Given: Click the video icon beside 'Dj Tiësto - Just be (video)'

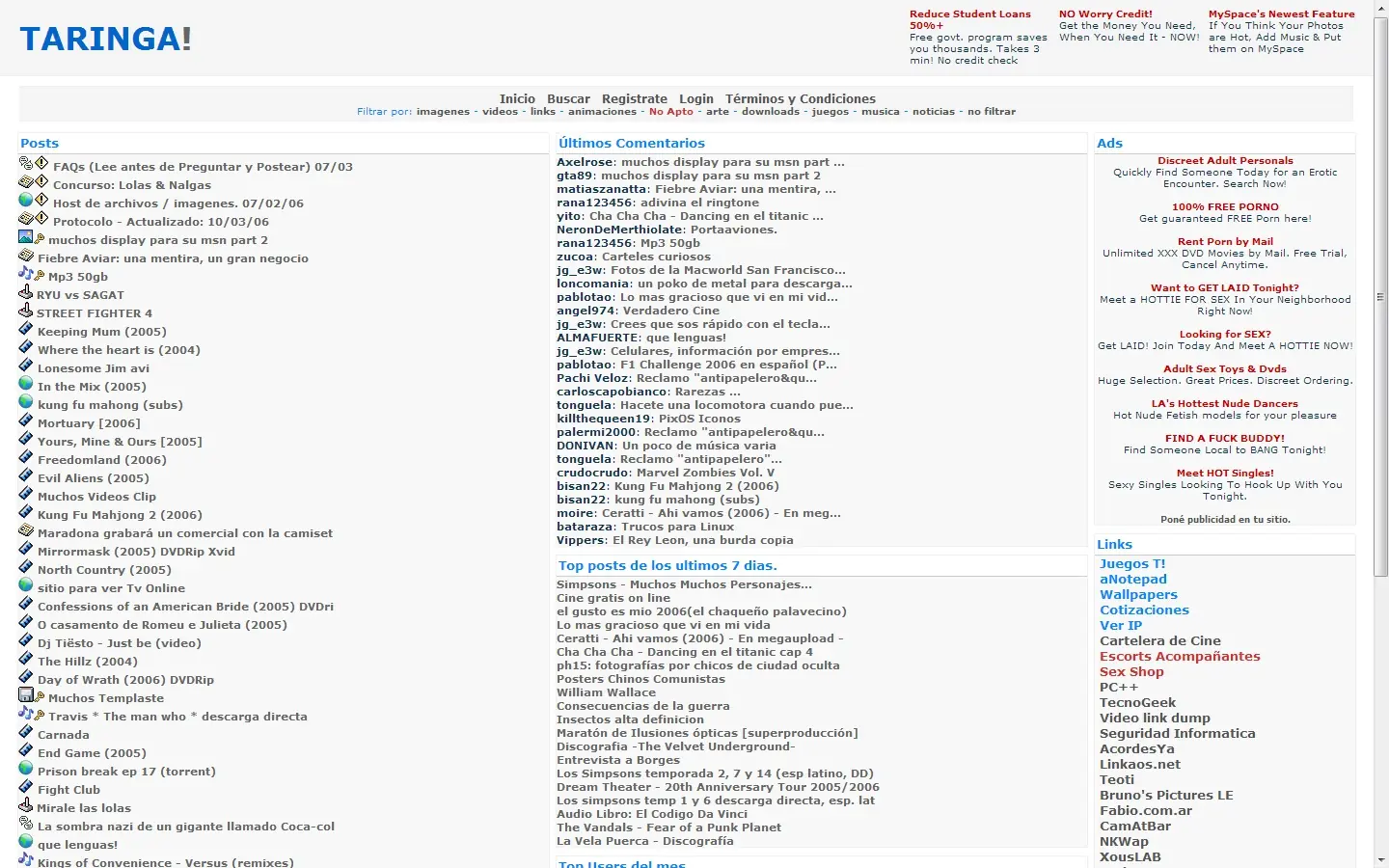Looking at the screenshot, I should (x=26, y=640).
